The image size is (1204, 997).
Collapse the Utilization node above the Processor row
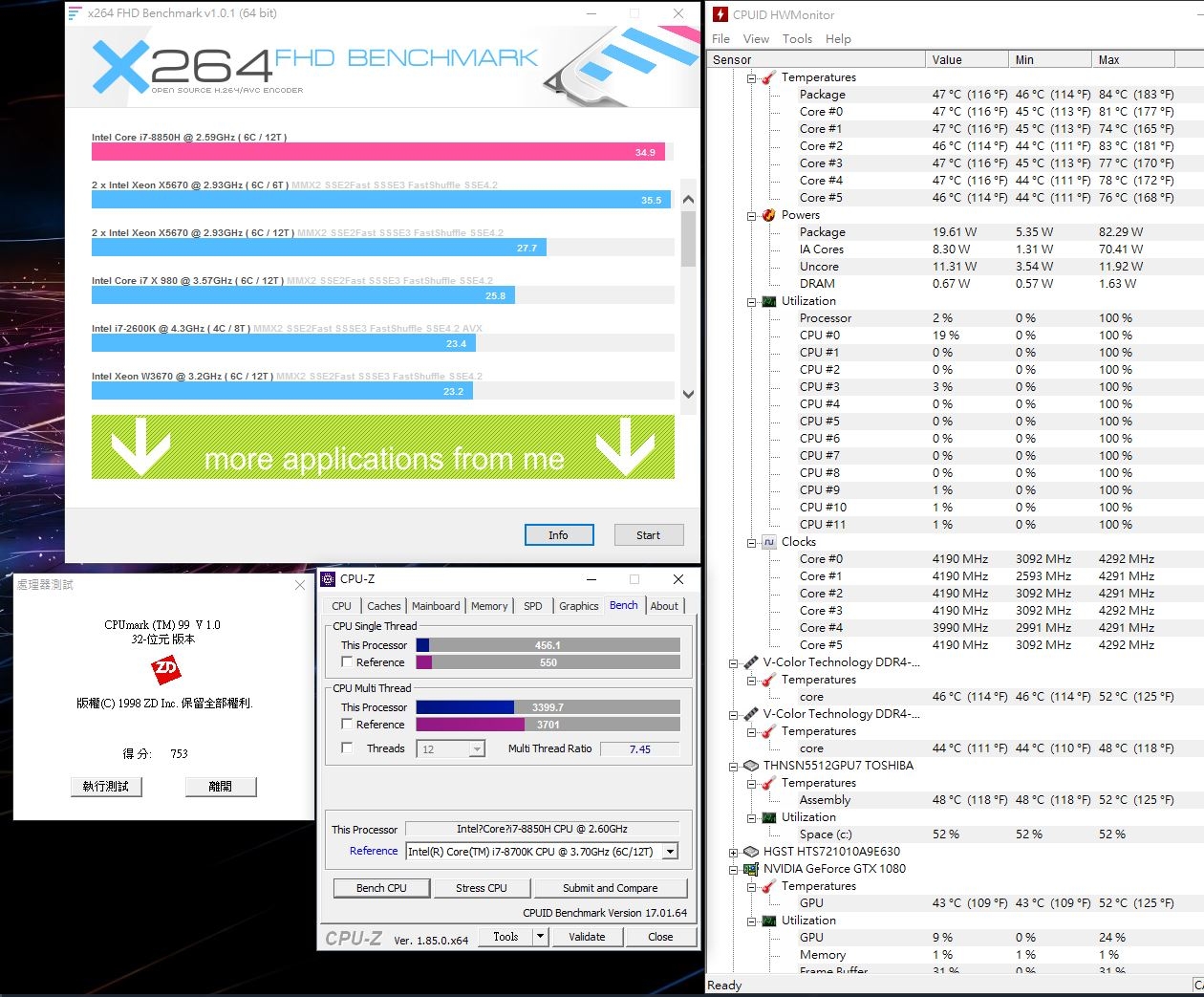pos(752,302)
